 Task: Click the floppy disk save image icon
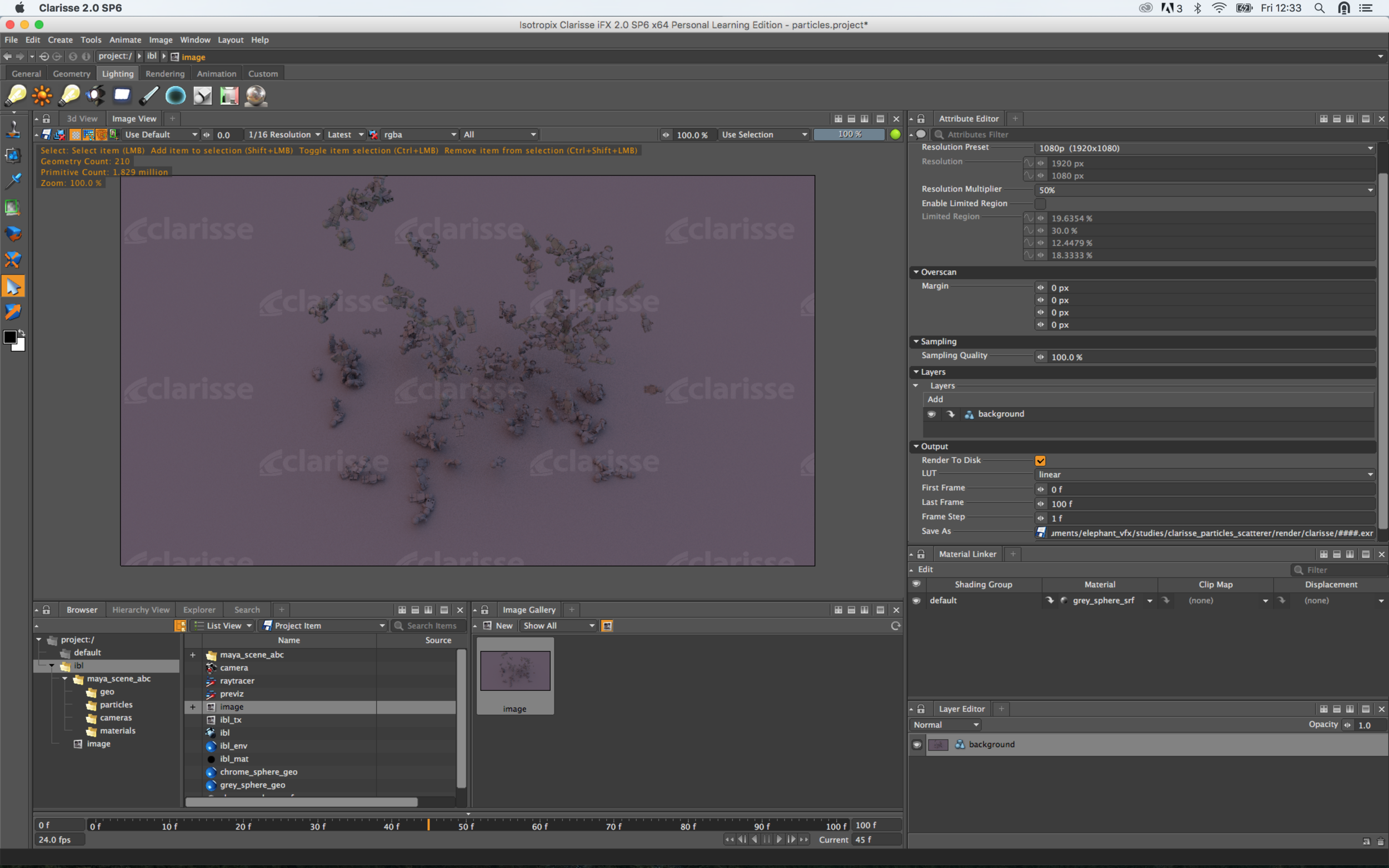(x=47, y=134)
